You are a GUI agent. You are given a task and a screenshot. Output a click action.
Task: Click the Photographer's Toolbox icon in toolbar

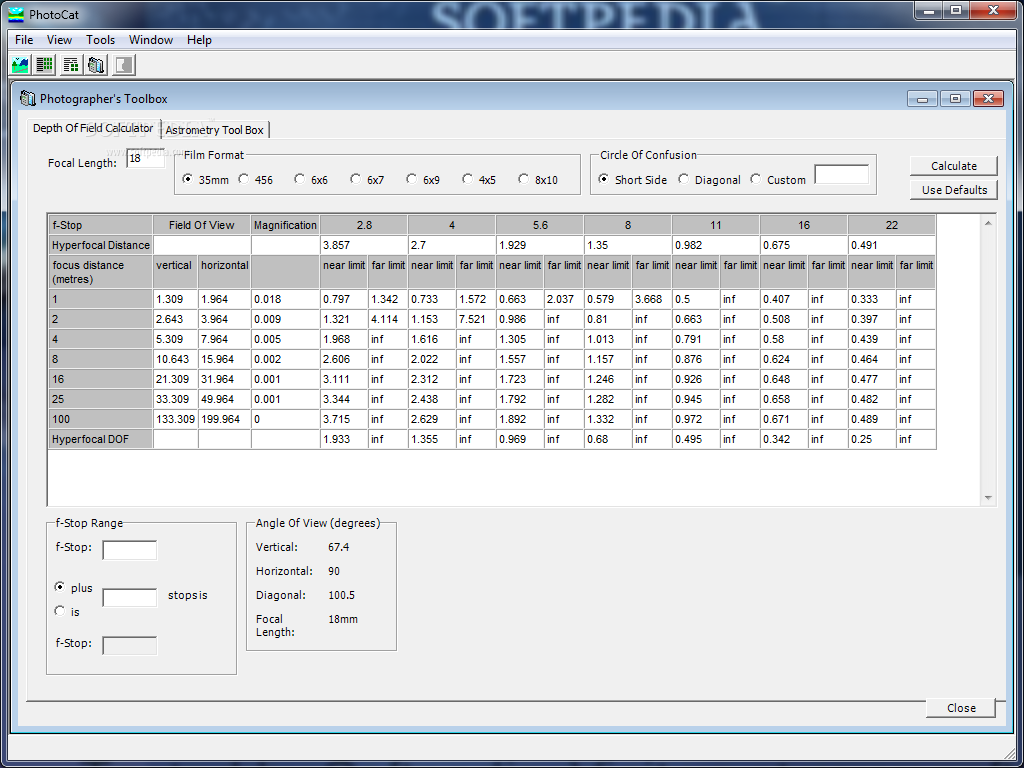coord(97,65)
